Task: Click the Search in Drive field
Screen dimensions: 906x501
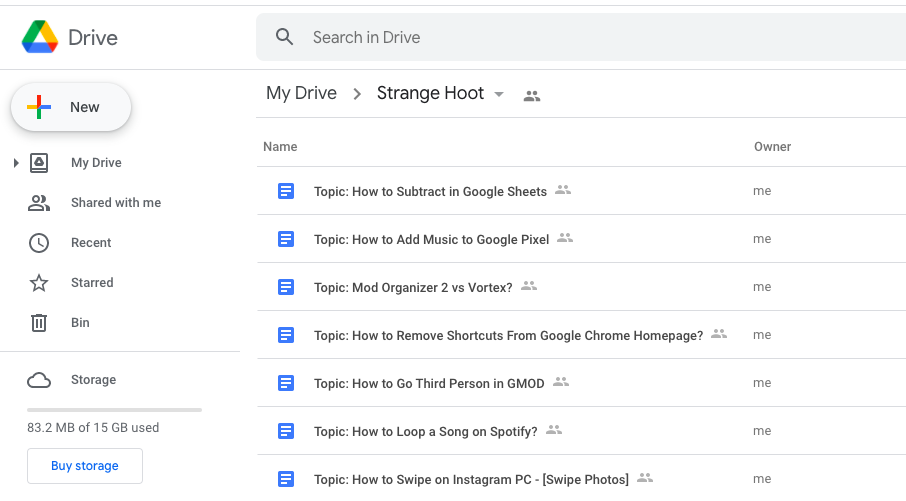Action: pyautogui.click(x=581, y=37)
